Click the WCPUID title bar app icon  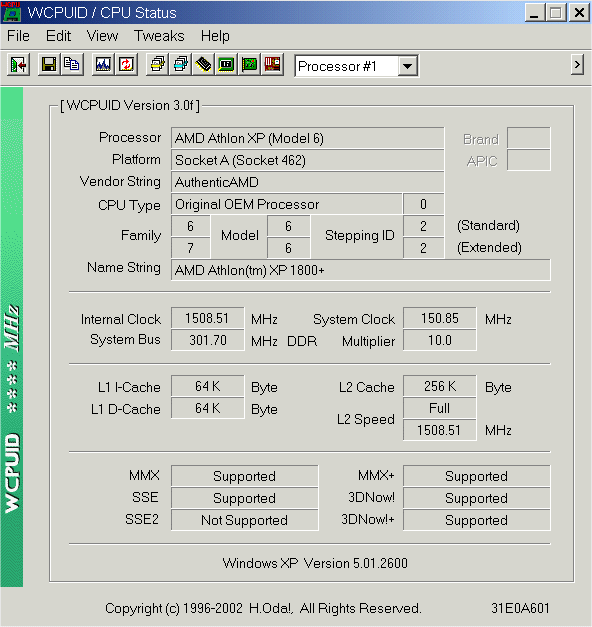pos(11,12)
